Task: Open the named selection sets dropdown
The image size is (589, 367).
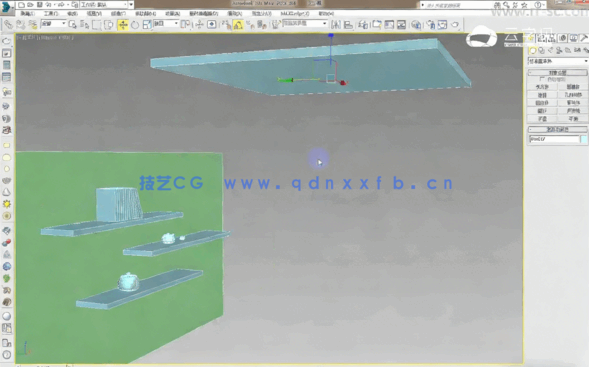Action: click(305, 23)
